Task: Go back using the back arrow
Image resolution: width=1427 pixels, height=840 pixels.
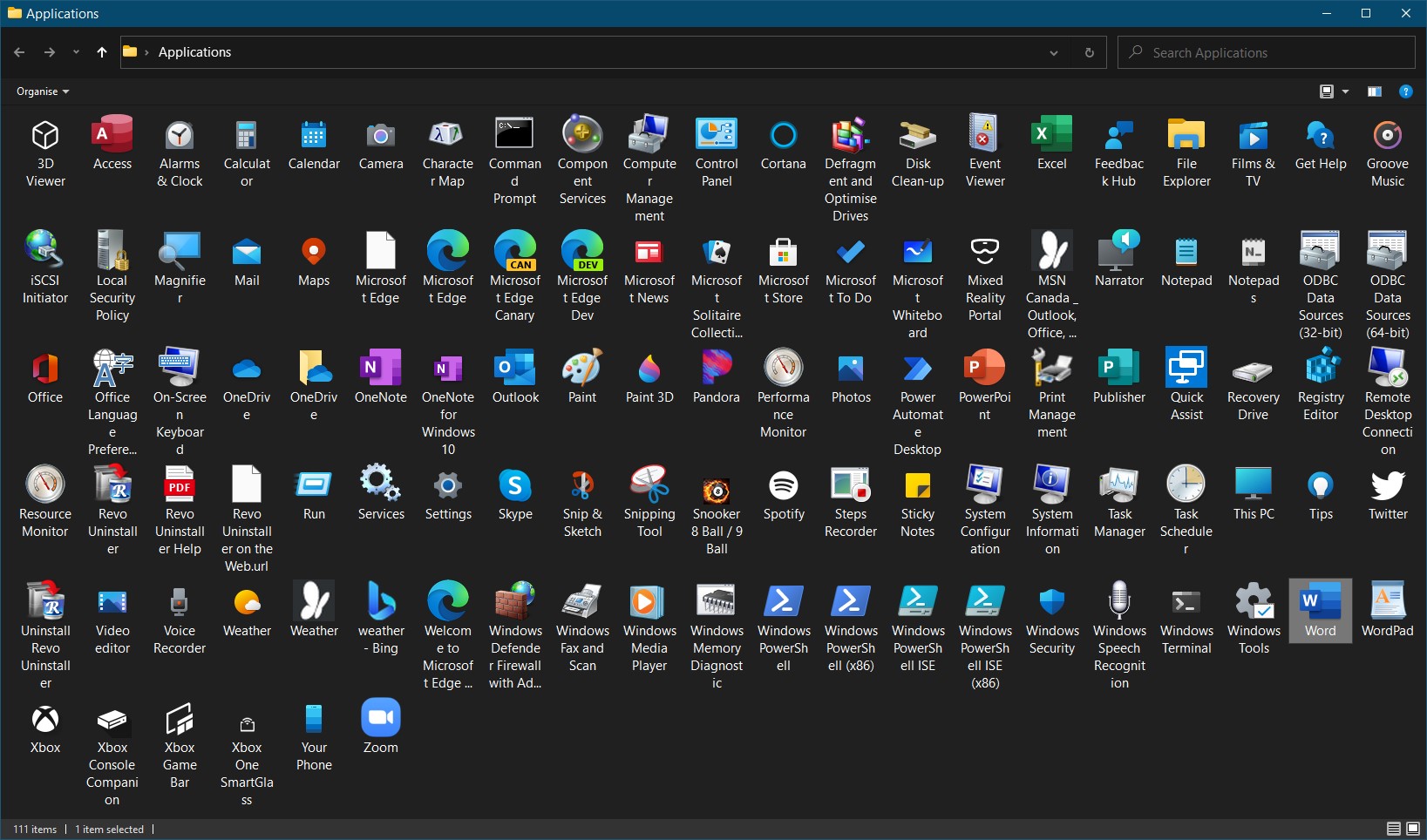Action: tap(19, 52)
